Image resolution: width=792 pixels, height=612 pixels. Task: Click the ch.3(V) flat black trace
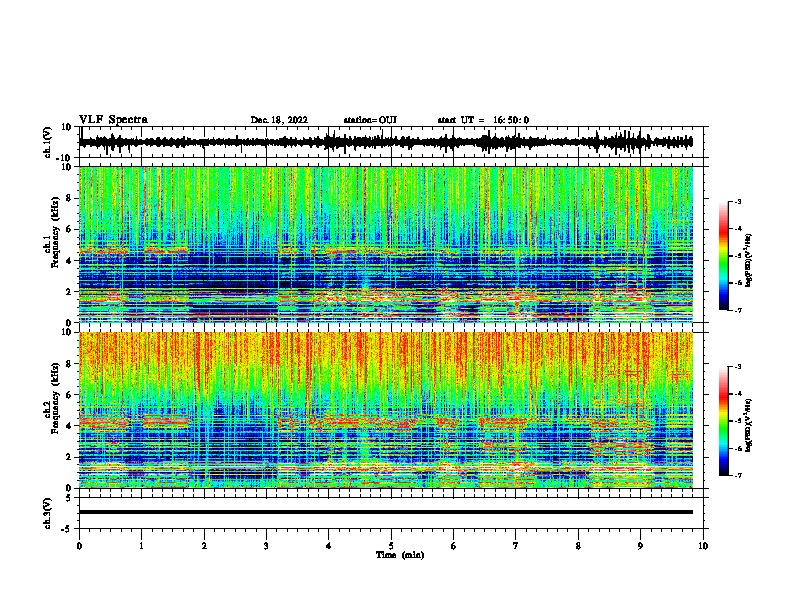pos(386,512)
